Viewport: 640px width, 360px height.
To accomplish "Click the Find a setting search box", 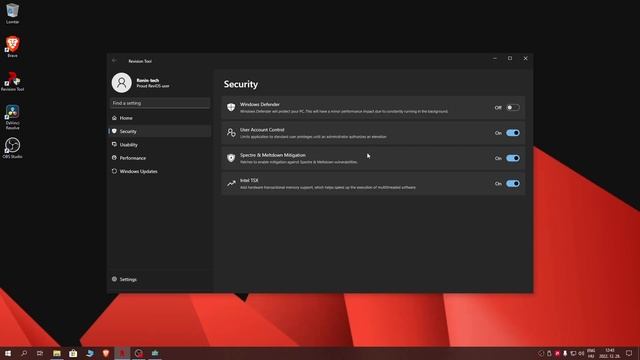I will (160, 103).
